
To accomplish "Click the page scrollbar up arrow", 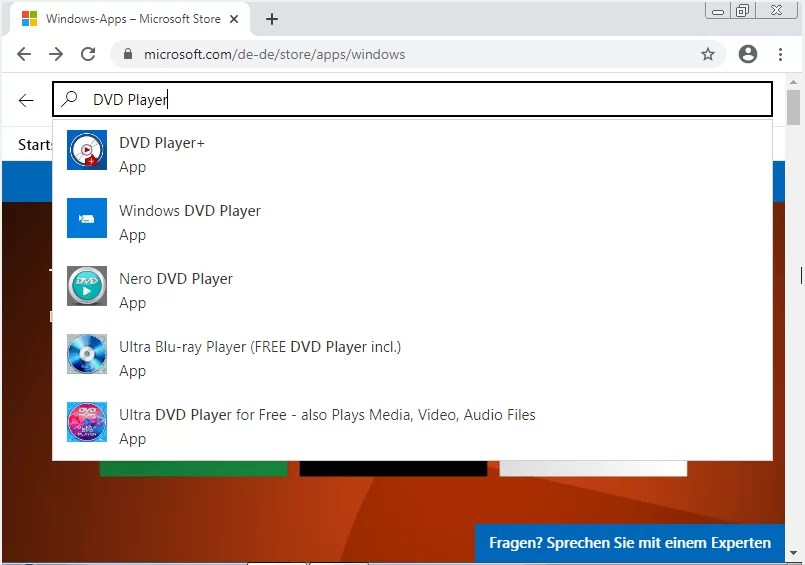I will pyautogui.click(x=794, y=82).
